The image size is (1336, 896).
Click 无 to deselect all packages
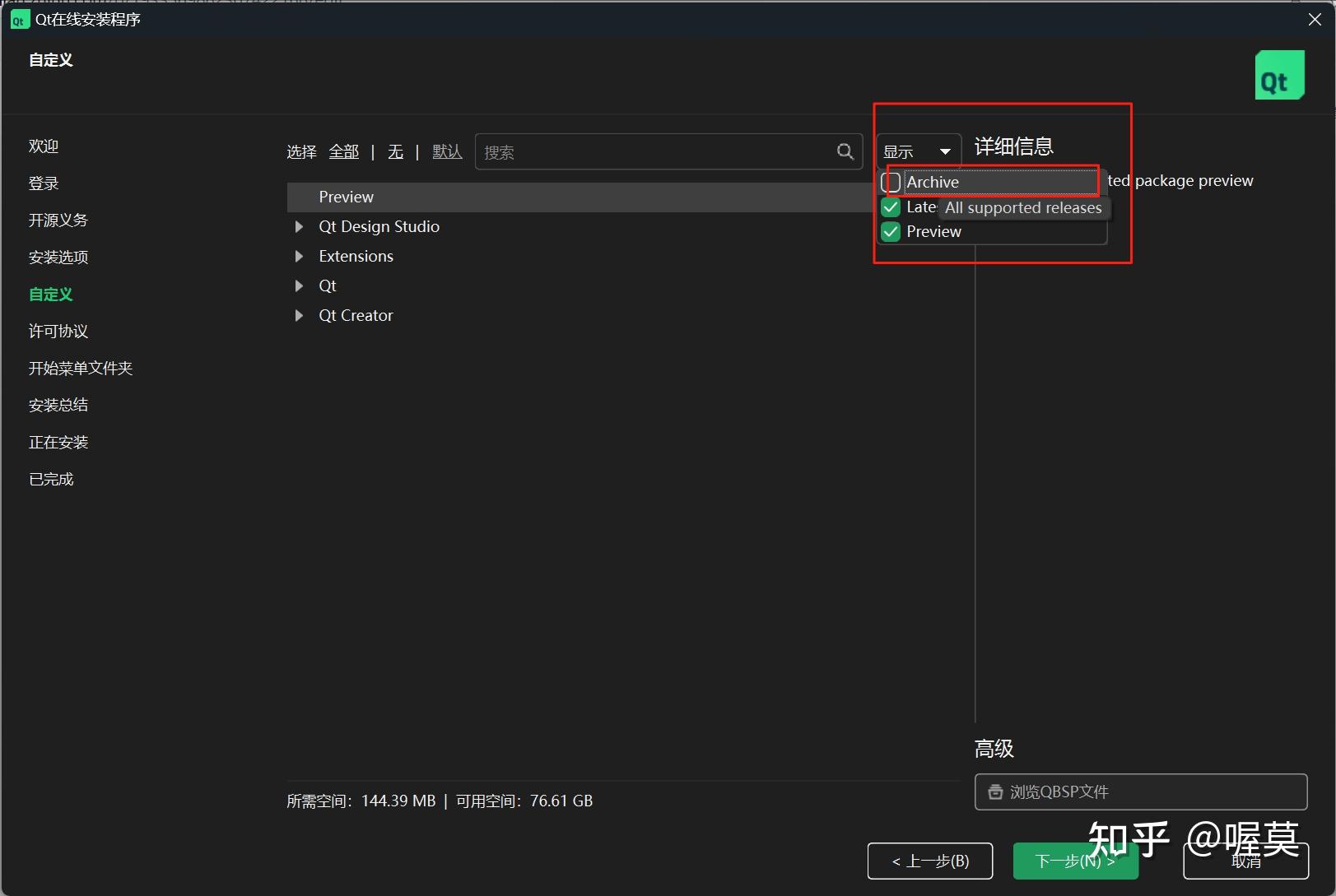(395, 151)
